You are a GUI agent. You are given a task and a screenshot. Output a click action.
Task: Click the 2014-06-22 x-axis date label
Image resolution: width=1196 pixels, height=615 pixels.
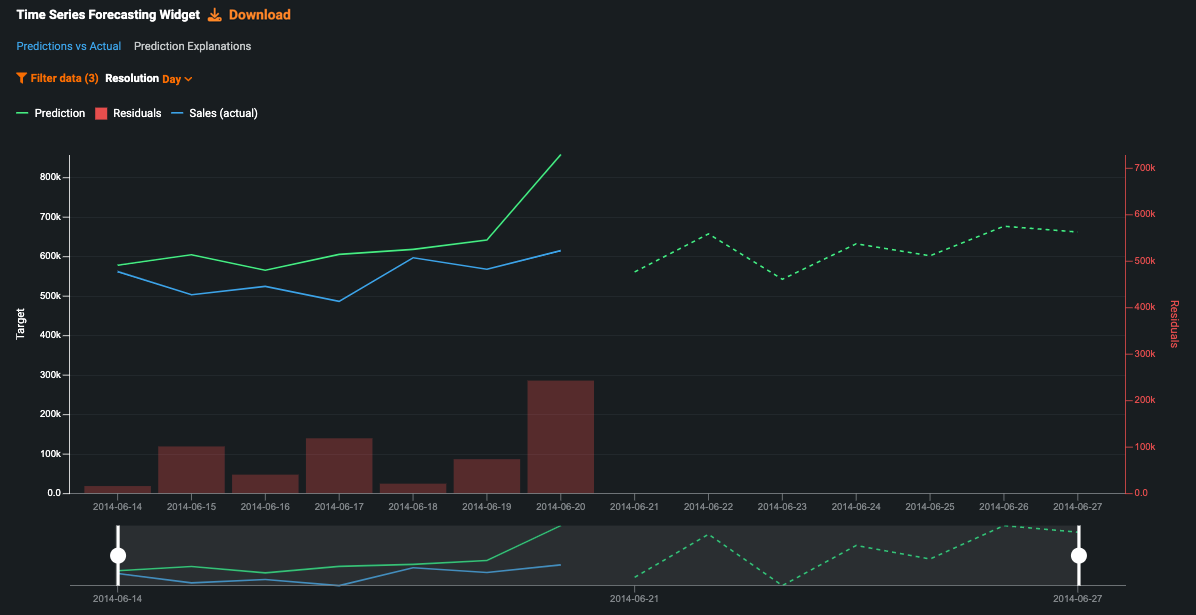708,507
